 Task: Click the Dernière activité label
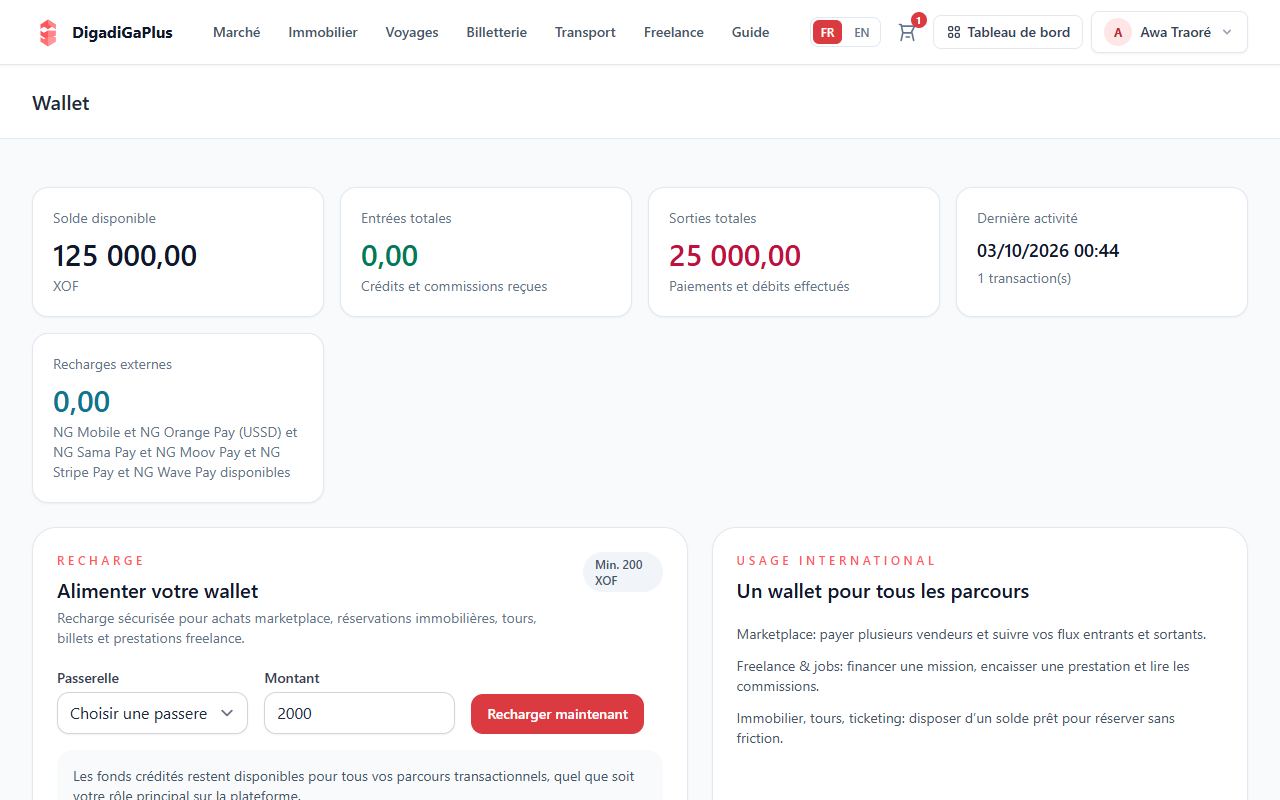pyautogui.click(x=1027, y=218)
